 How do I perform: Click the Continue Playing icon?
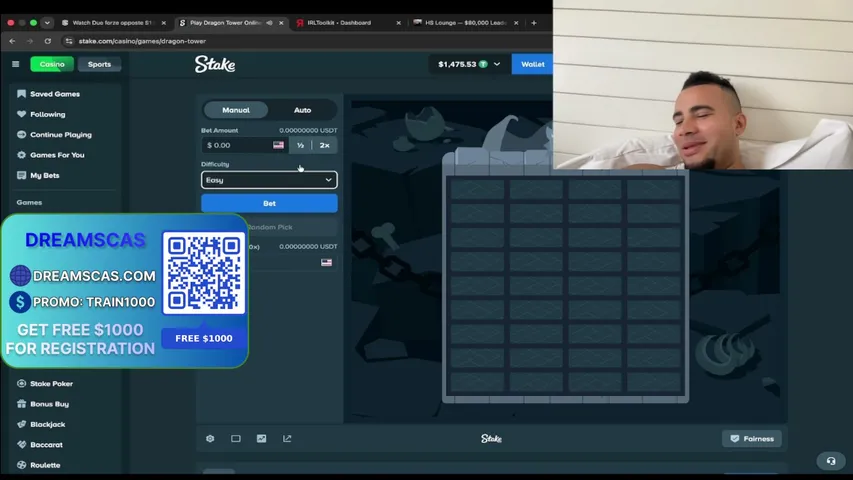[21, 134]
